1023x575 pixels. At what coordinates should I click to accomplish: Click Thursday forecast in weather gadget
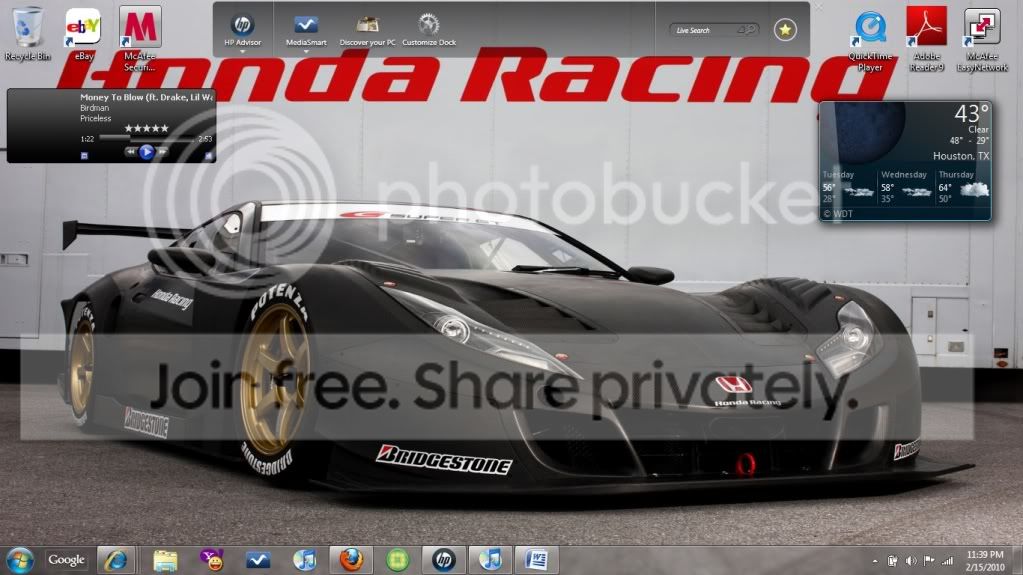click(x=963, y=187)
